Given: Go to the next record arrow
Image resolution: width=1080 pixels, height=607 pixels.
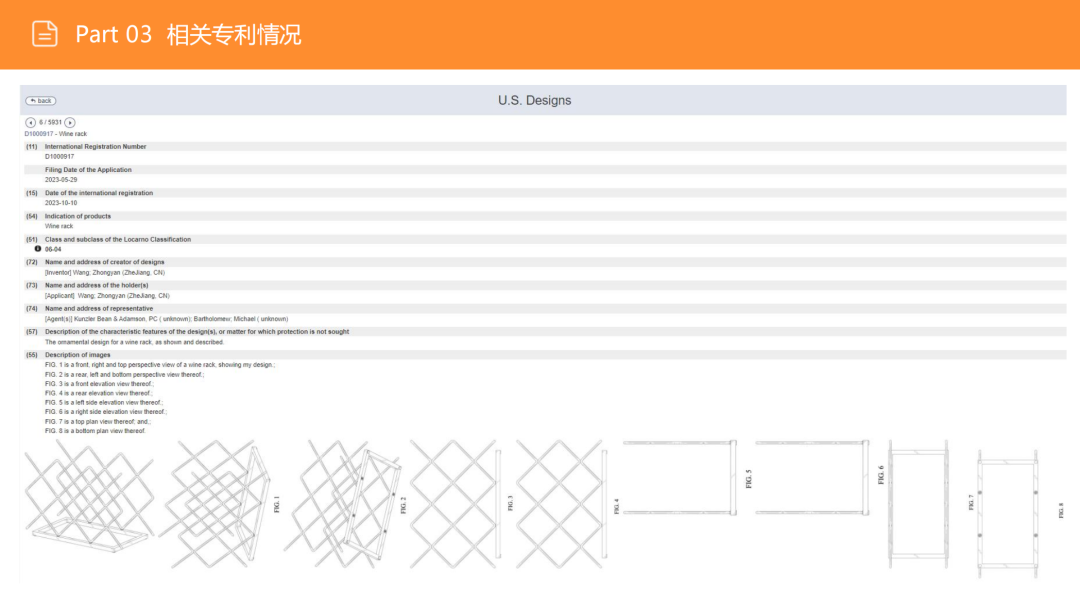Looking at the screenshot, I should [x=70, y=123].
